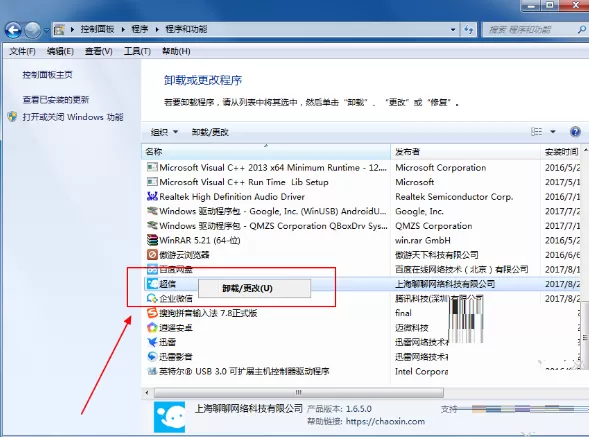Screen dimensions: 589x437
Task: Expand the 组织 dropdown
Action: tap(164, 132)
